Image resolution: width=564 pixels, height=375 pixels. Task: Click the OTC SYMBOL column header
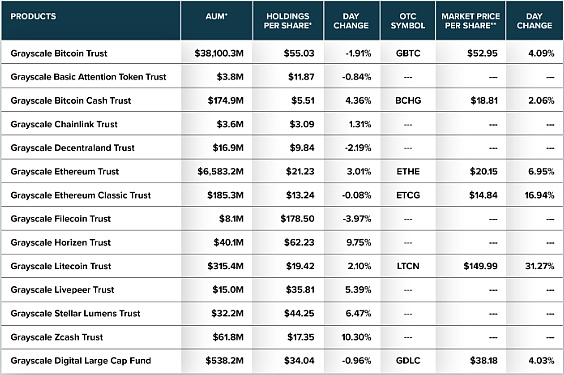pos(408,21)
